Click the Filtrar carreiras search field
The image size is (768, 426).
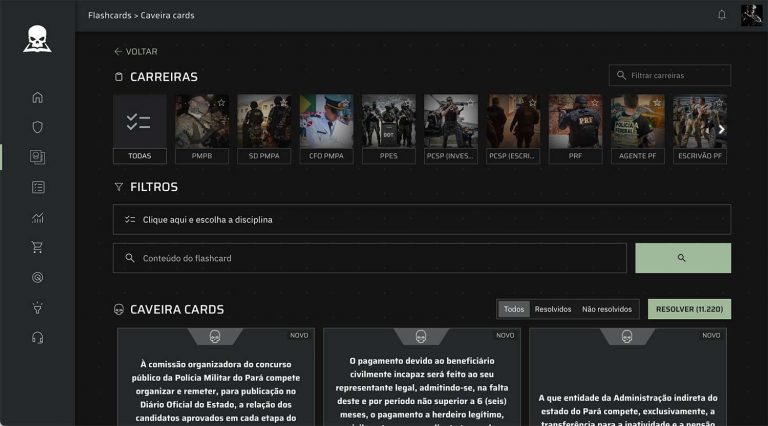[670, 75]
